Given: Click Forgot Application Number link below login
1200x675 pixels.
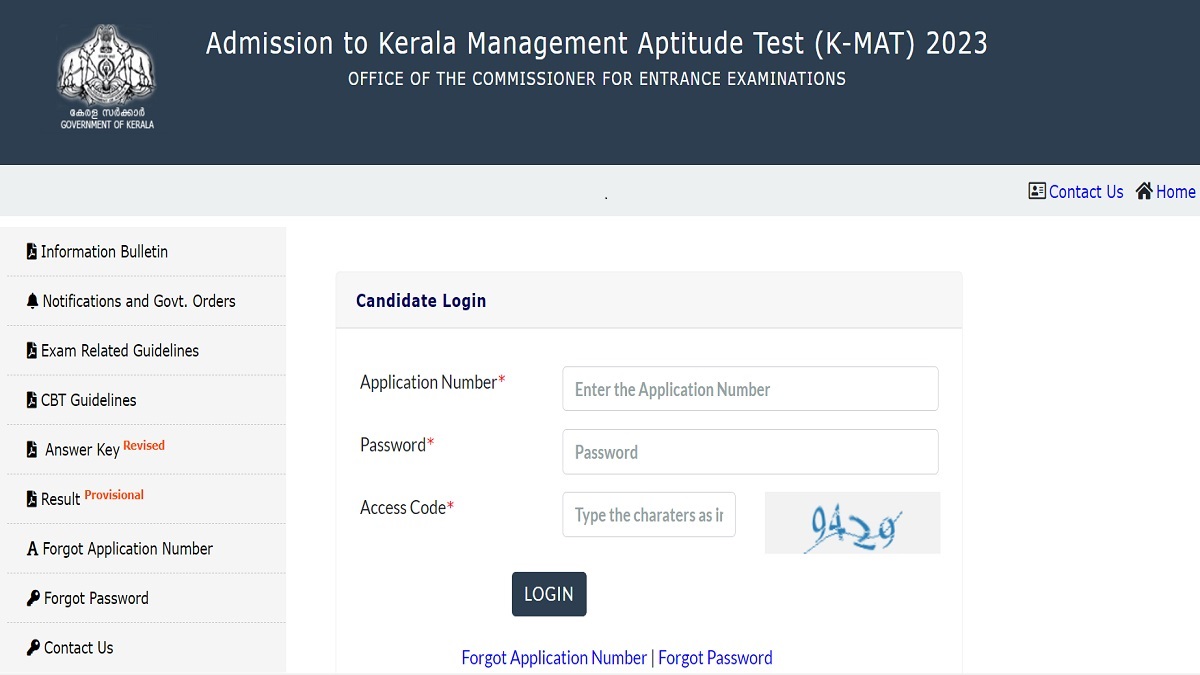Looking at the screenshot, I should click(554, 657).
